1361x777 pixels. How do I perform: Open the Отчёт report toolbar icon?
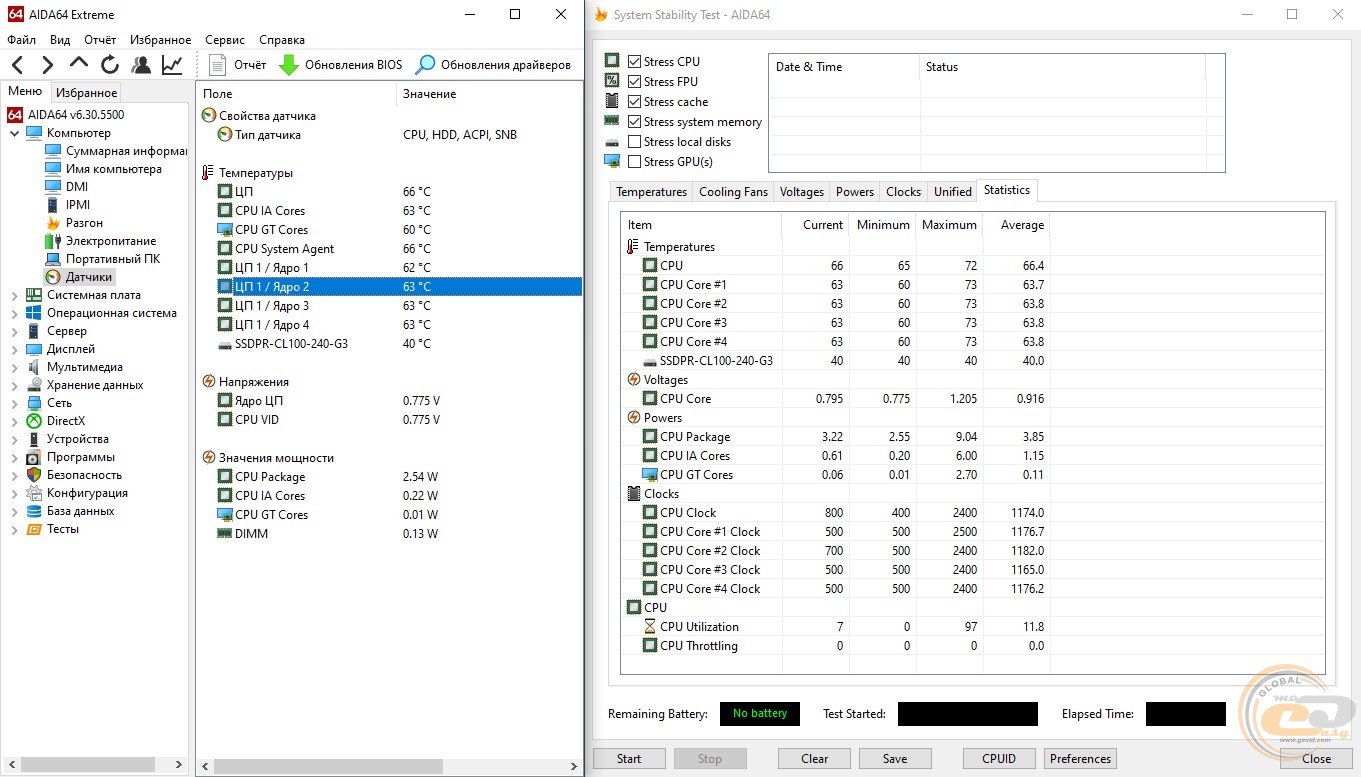pyautogui.click(x=219, y=65)
